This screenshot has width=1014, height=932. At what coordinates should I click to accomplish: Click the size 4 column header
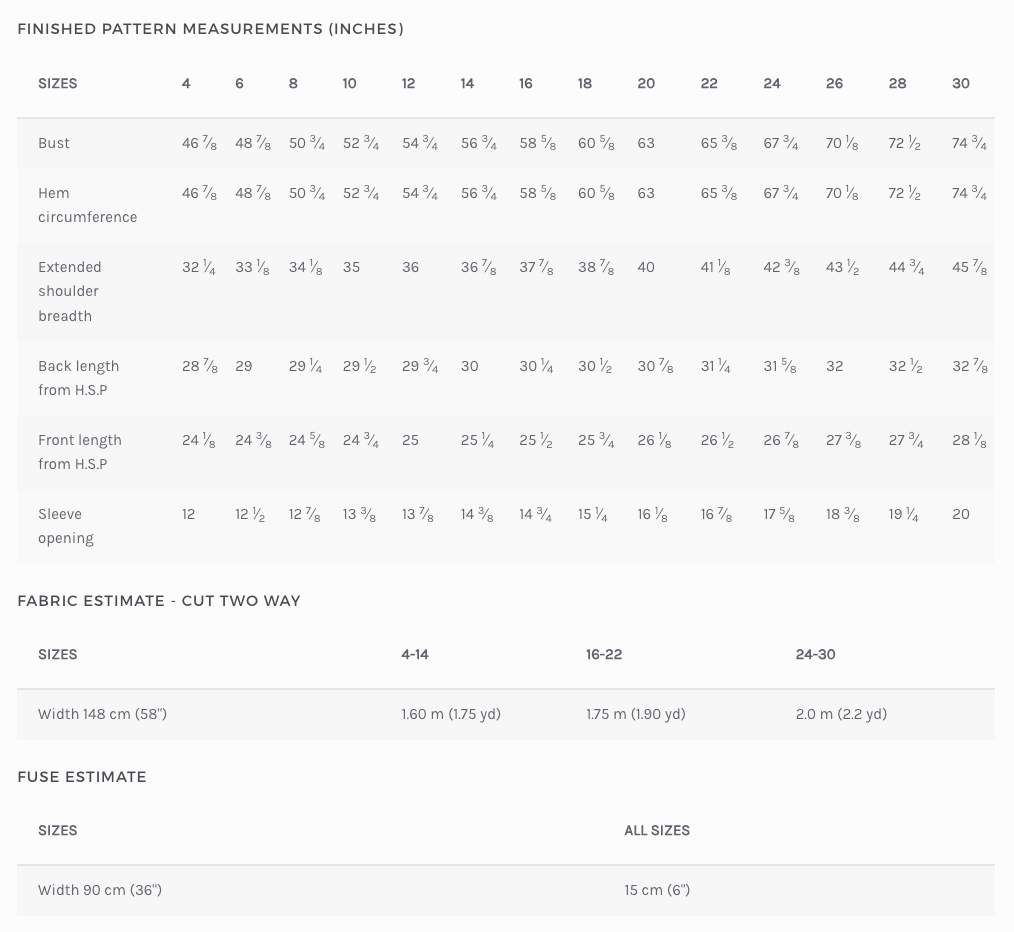pyautogui.click(x=186, y=83)
